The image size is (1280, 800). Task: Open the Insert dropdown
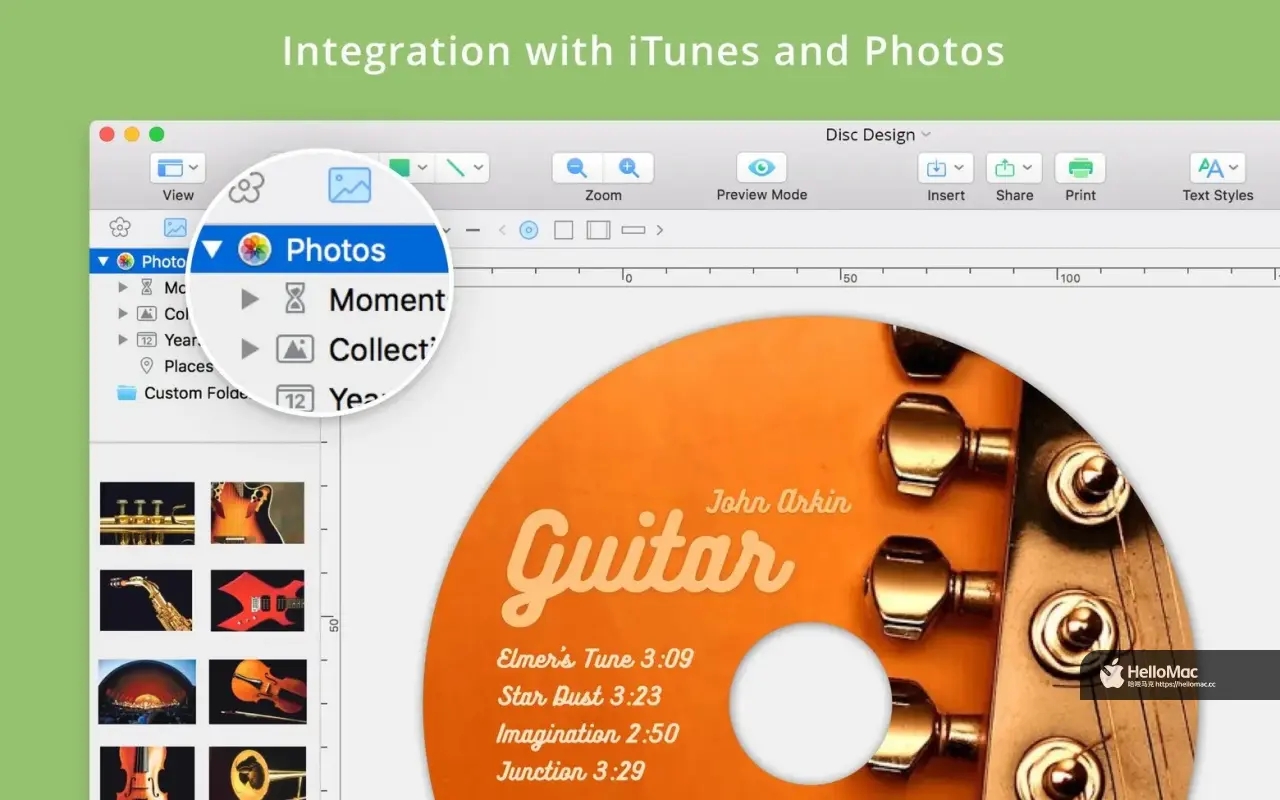pyautogui.click(x=946, y=168)
